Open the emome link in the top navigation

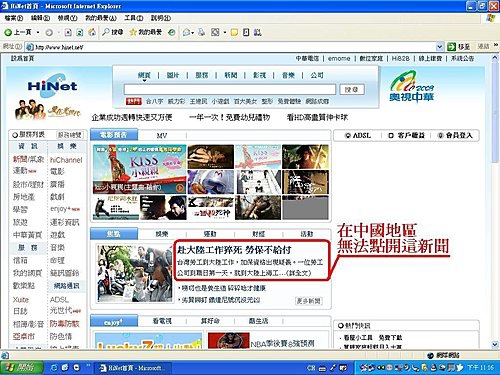(339, 58)
